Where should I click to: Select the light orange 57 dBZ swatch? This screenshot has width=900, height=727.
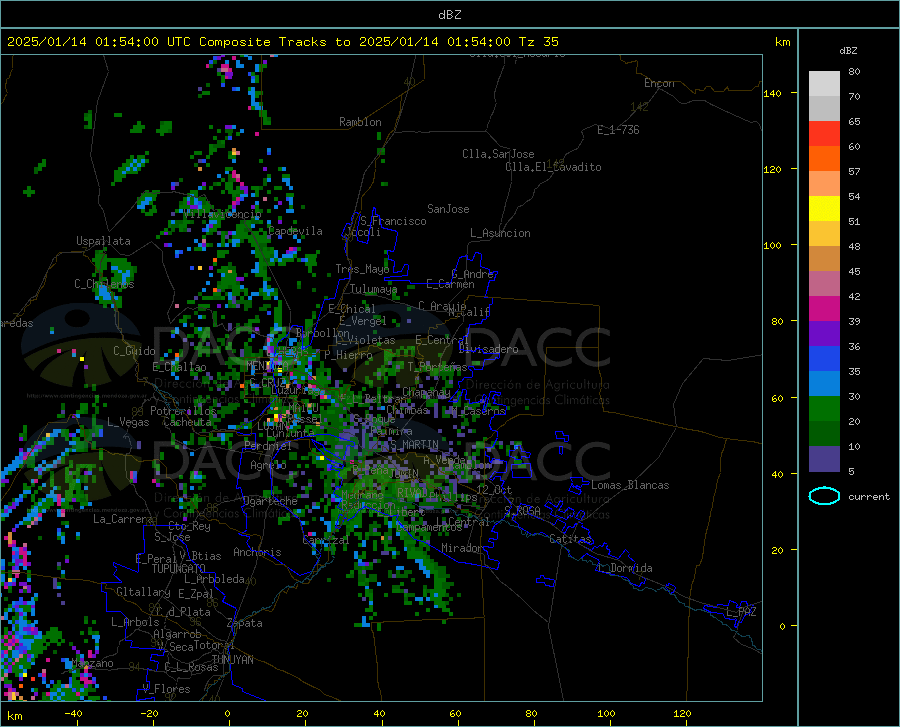[x=824, y=184]
